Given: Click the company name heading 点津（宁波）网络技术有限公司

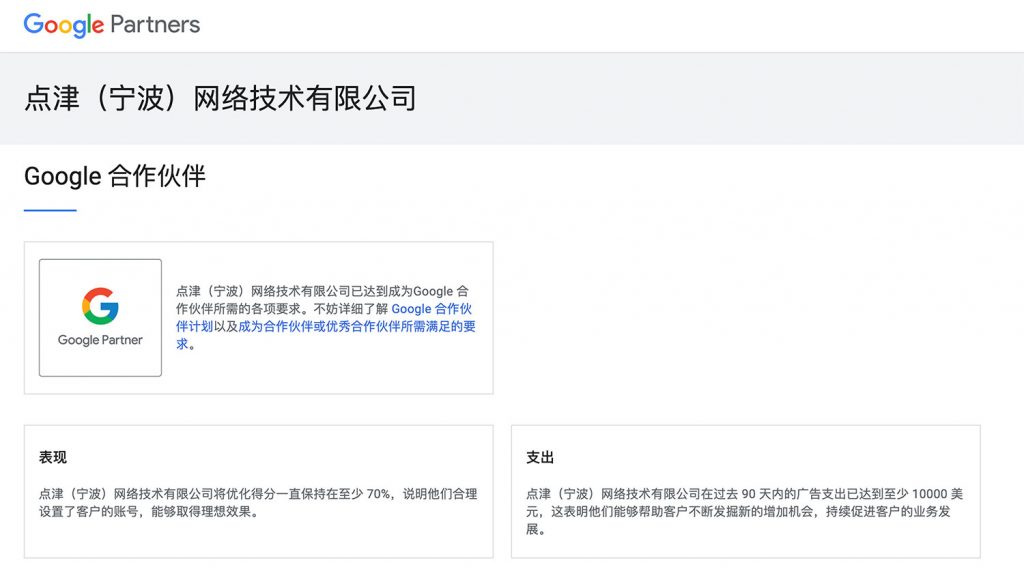Looking at the screenshot, I should (x=220, y=98).
